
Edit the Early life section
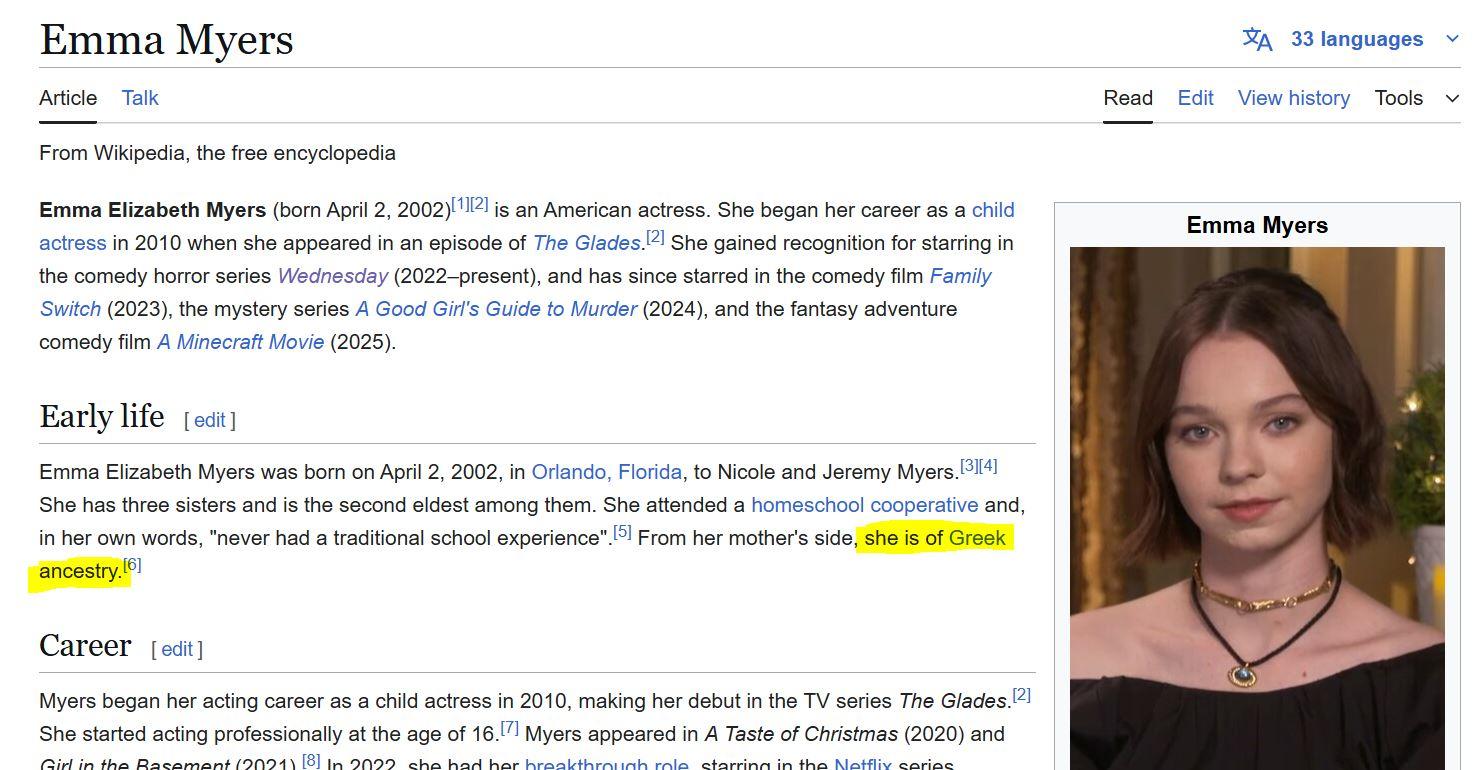tap(209, 420)
